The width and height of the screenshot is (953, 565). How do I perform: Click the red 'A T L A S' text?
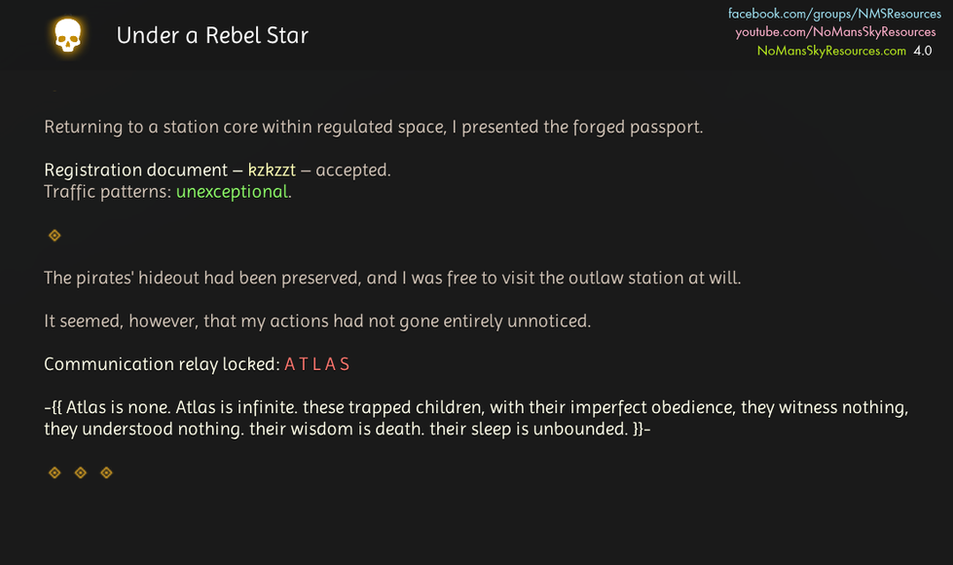tap(317, 364)
